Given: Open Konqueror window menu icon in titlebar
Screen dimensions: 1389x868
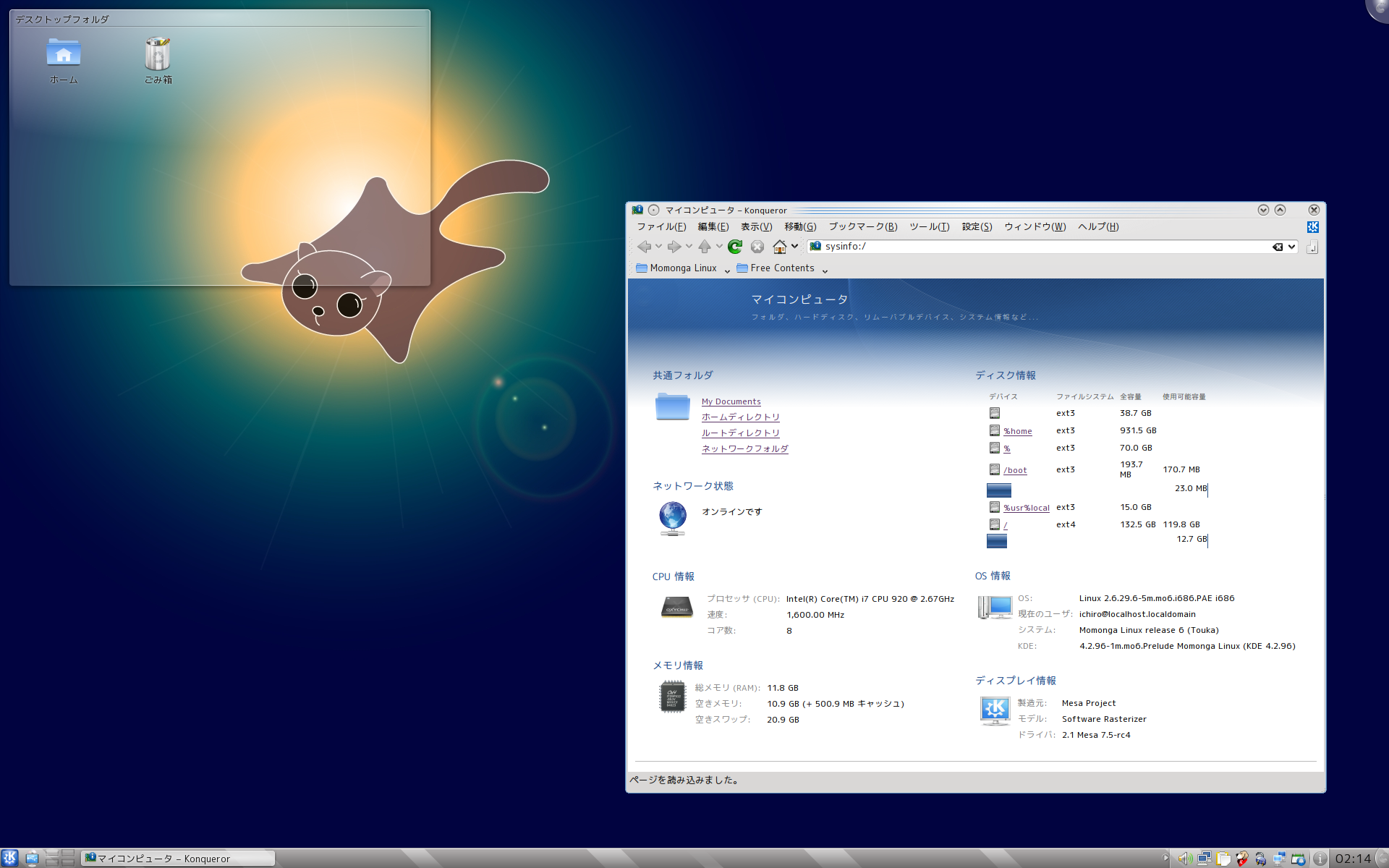Looking at the screenshot, I should (637, 210).
